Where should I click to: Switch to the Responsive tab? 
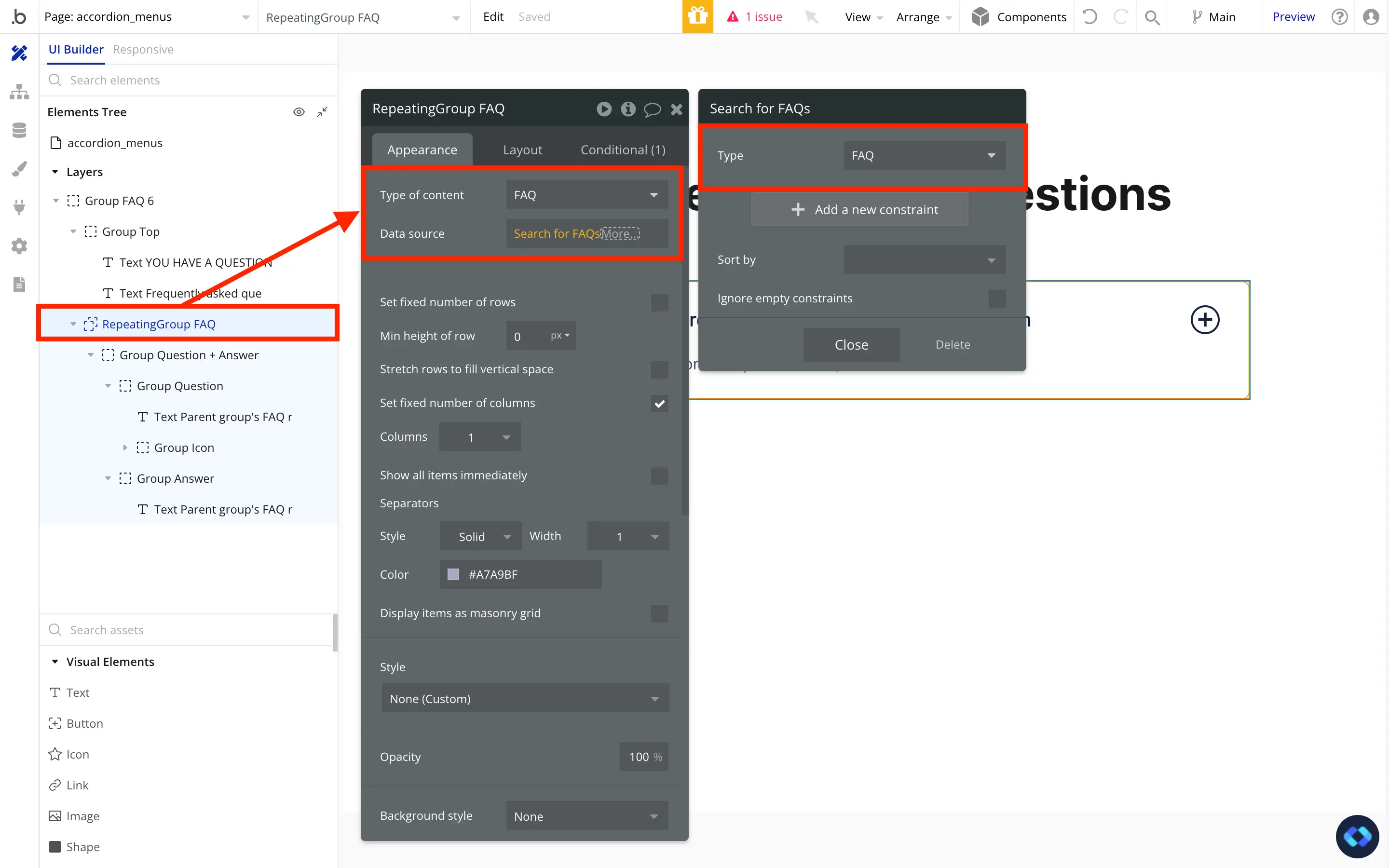(143, 49)
